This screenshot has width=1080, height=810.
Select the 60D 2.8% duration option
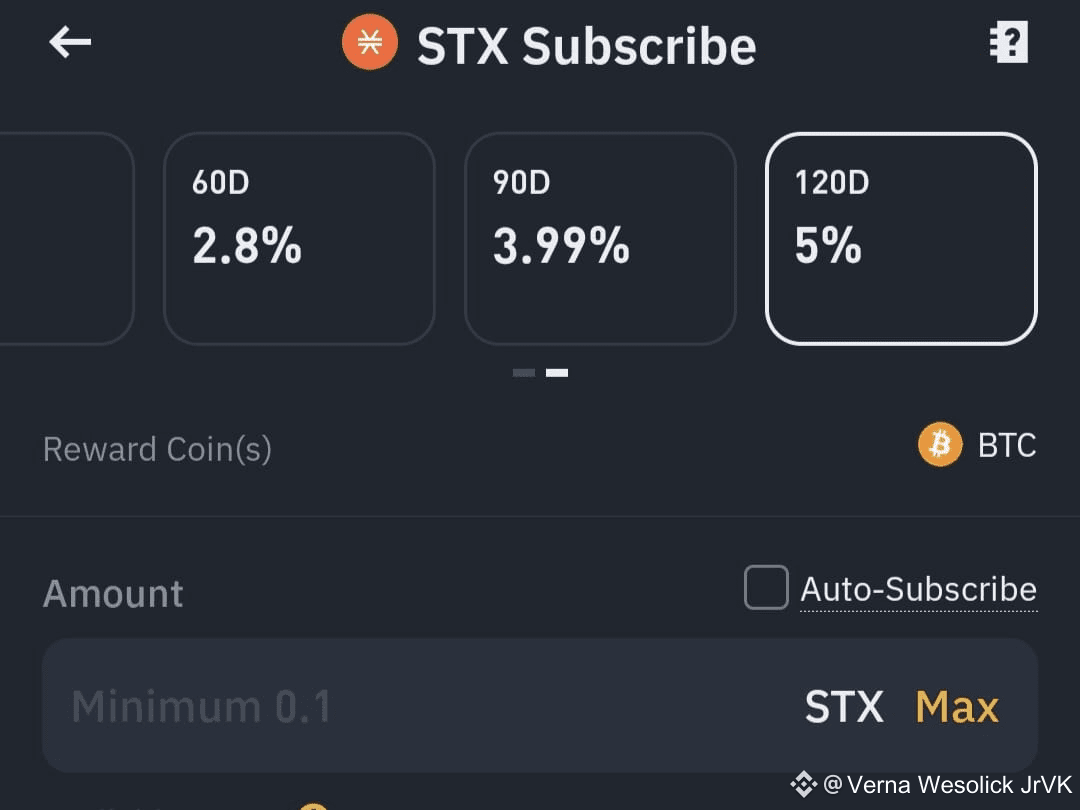299,238
